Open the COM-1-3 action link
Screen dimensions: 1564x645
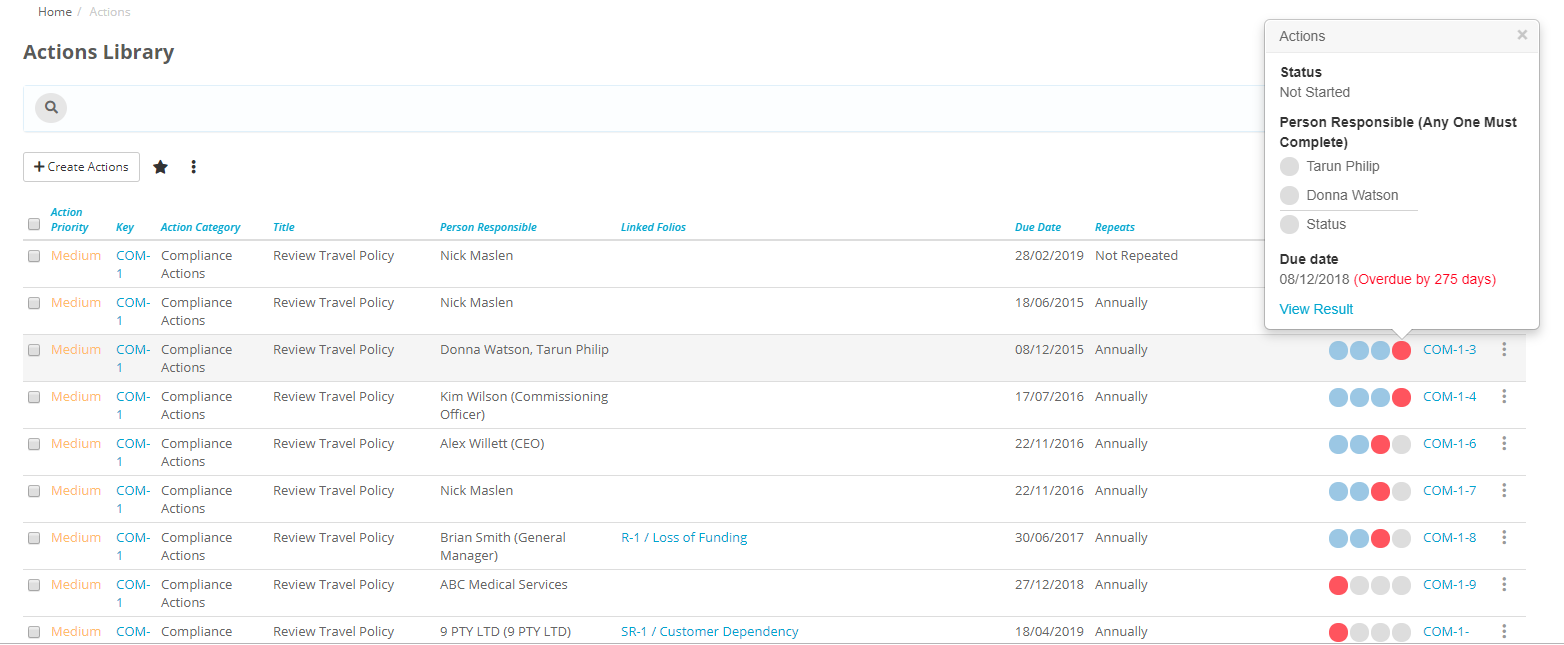pyautogui.click(x=1449, y=349)
